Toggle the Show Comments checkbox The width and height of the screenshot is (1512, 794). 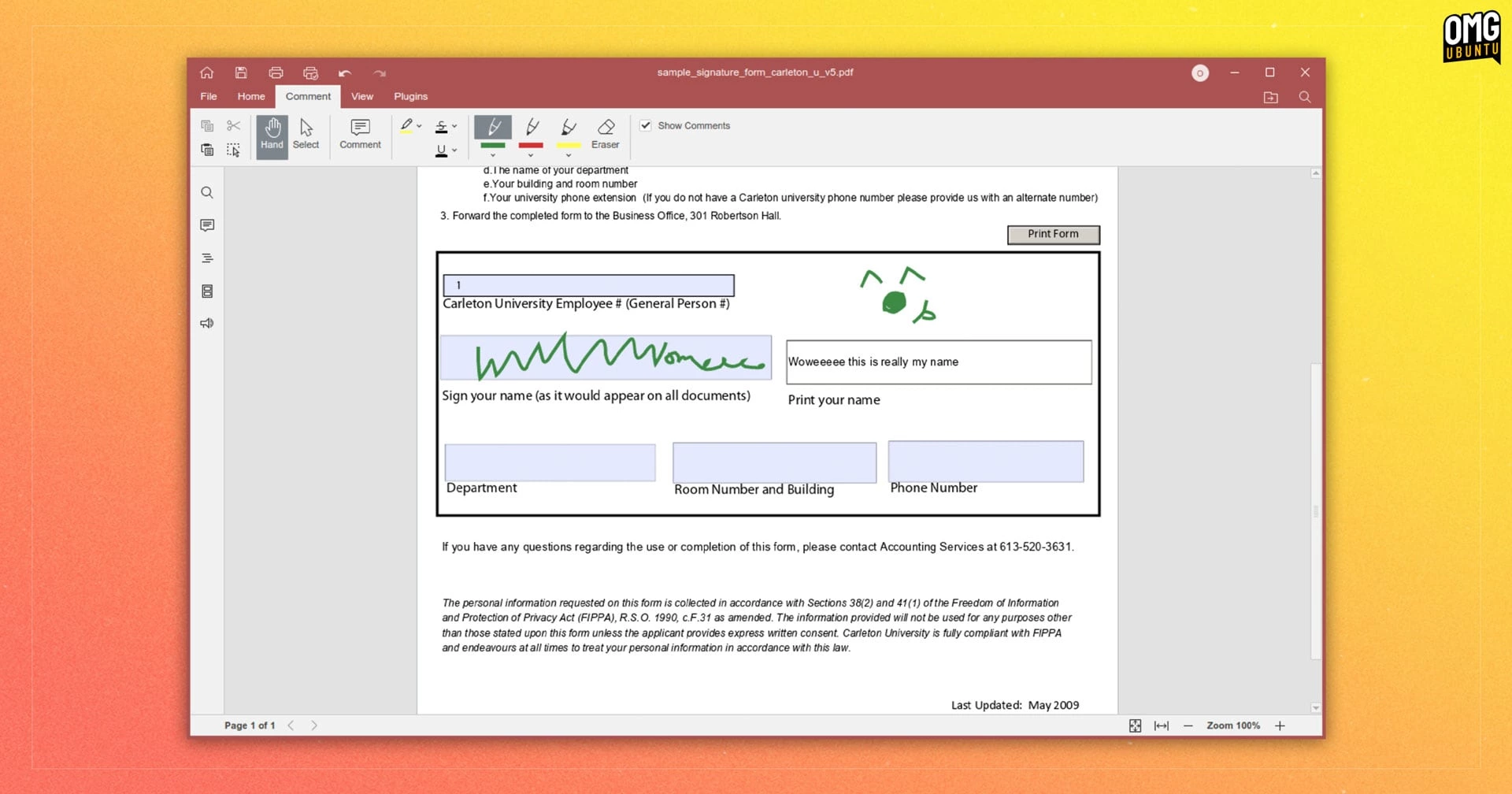(x=646, y=125)
